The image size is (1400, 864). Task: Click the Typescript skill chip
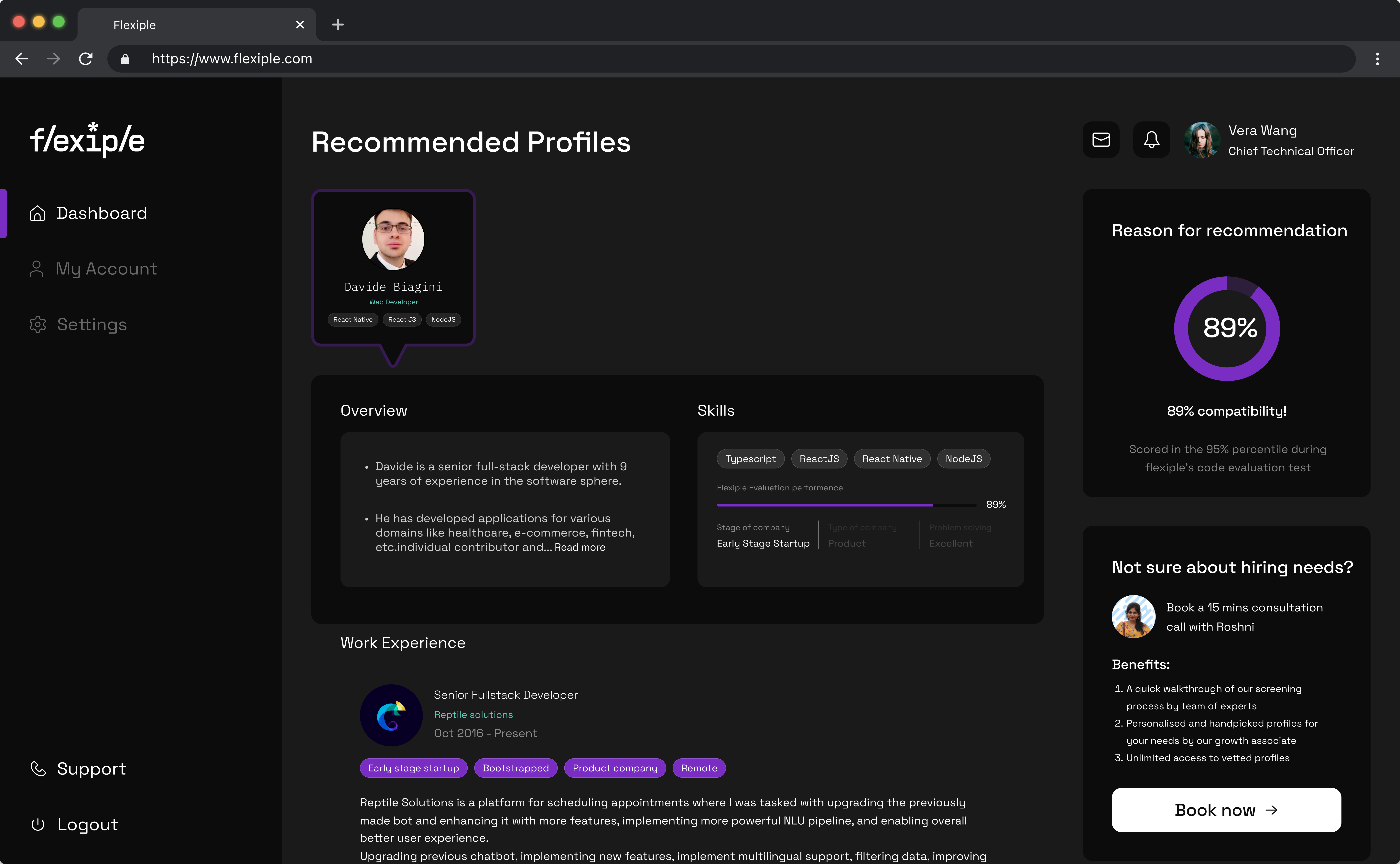pyautogui.click(x=750, y=459)
